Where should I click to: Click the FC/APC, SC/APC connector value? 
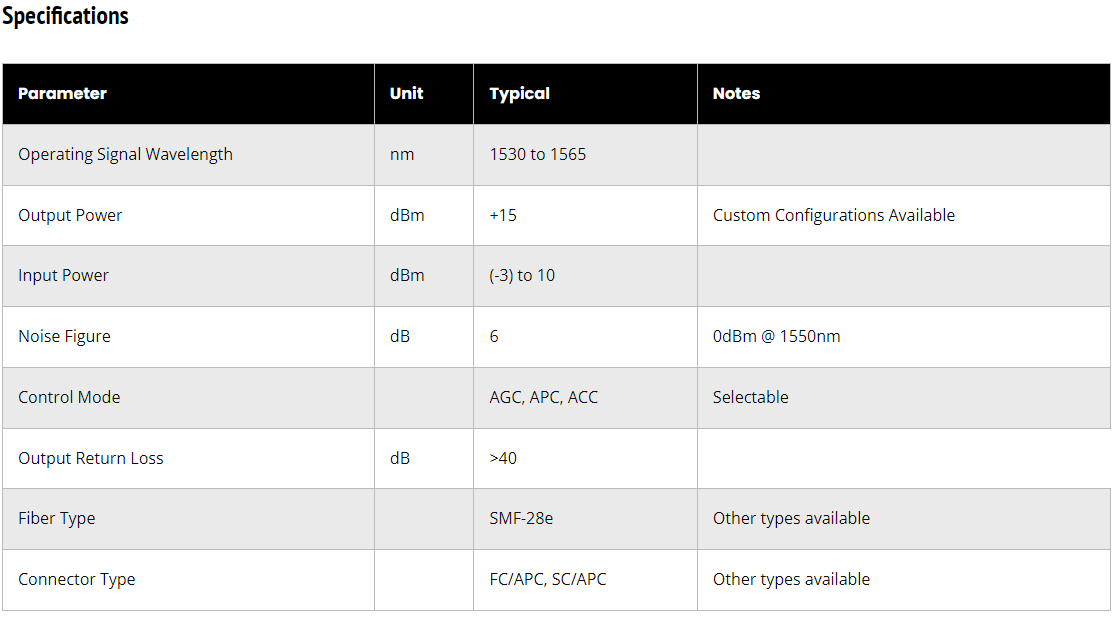pyautogui.click(x=547, y=580)
